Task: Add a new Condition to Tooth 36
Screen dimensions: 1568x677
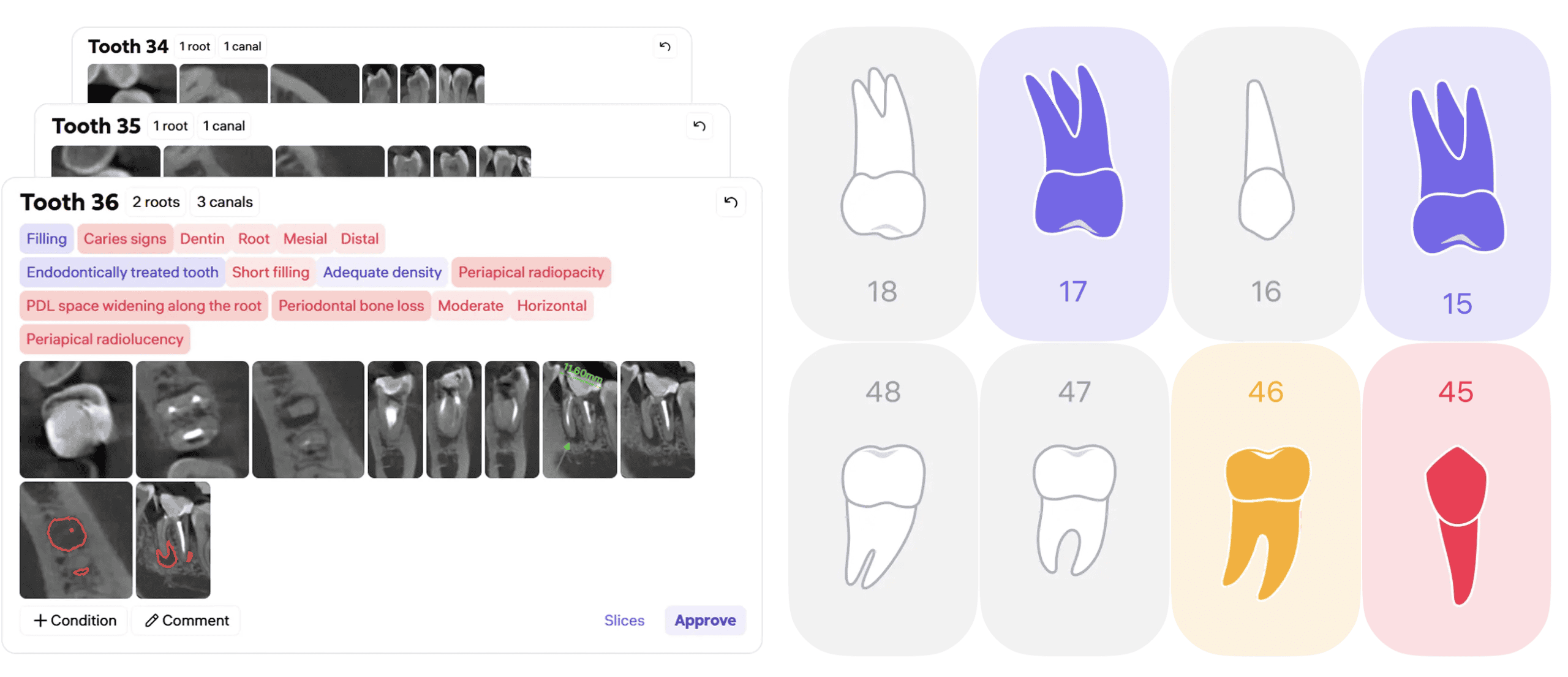Action: pos(74,621)
